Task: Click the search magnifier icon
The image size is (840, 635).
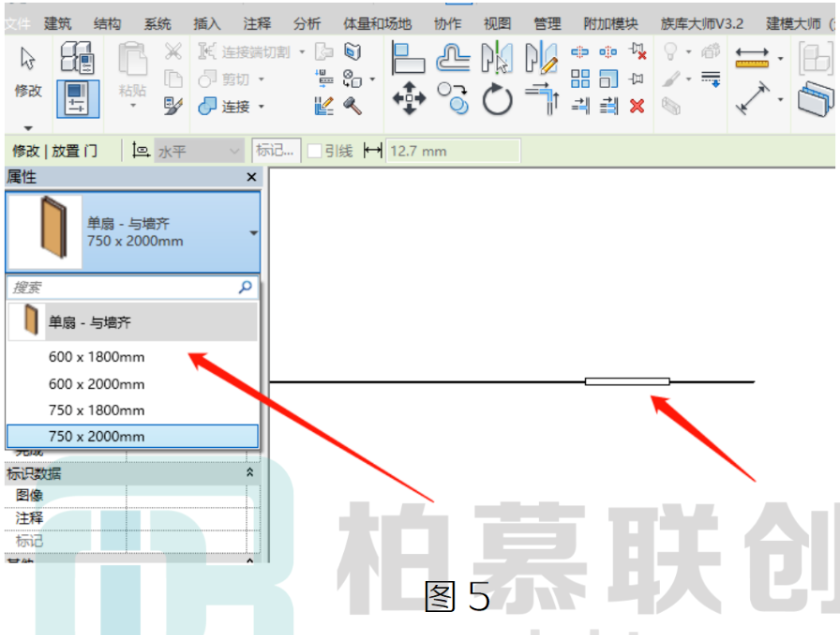Action: pyautogui.click(x=245, y=287)
